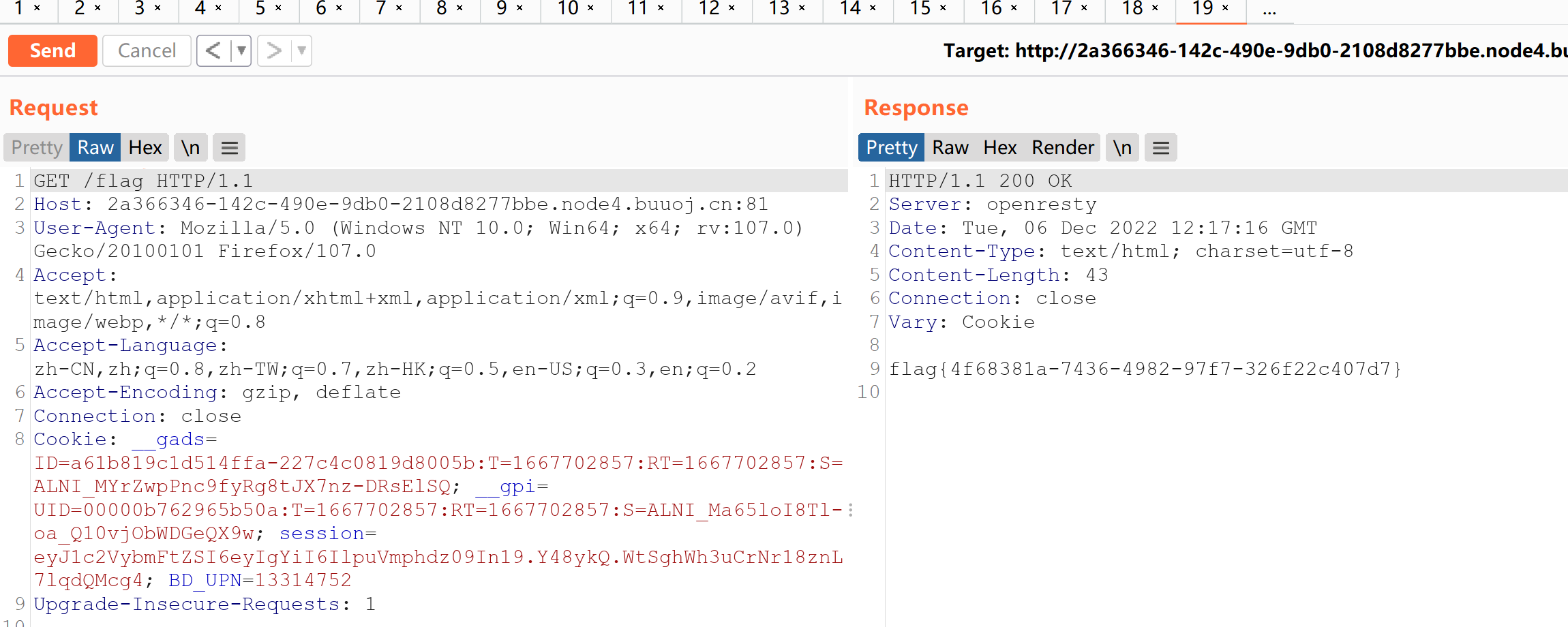This screenshot has width=1568, height=627.
Task: Click the Host header line in Request
Action: [401, 204]
